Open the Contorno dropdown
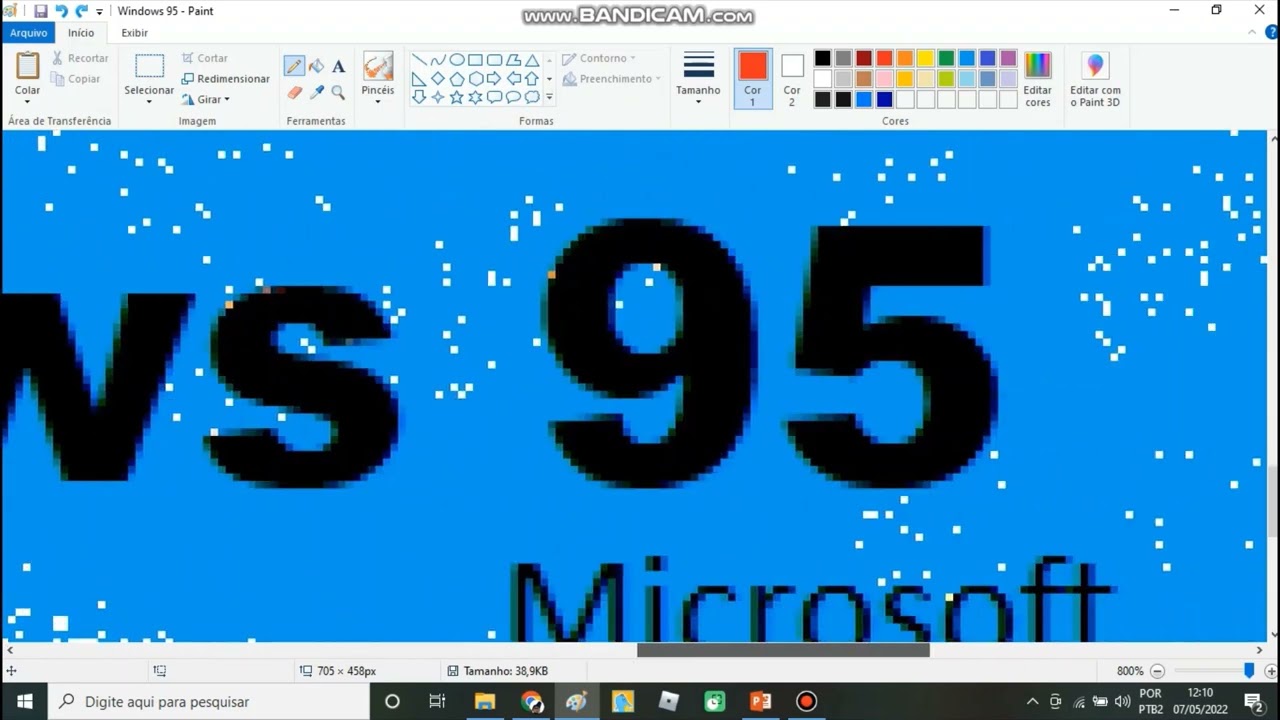Screen dimensions: 1280x720 (x=599, y=58)
